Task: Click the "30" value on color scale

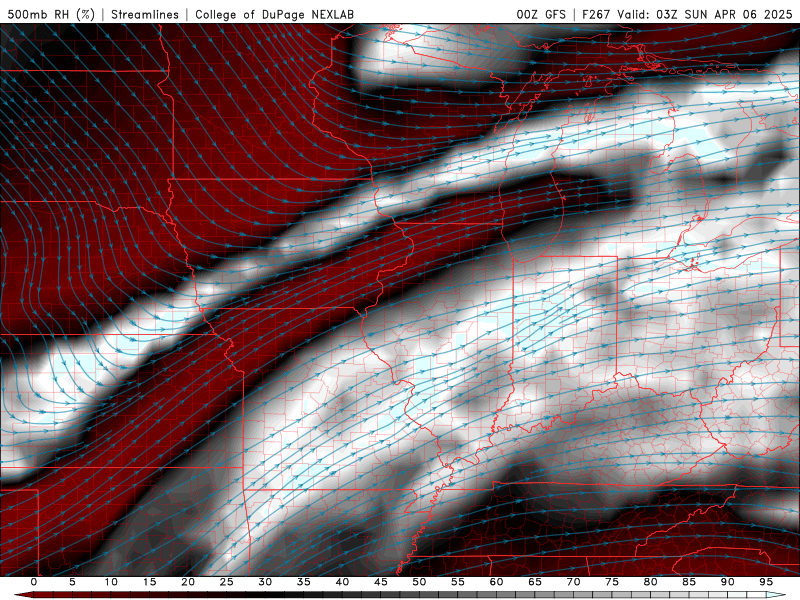Action: [x=265, y=582]
